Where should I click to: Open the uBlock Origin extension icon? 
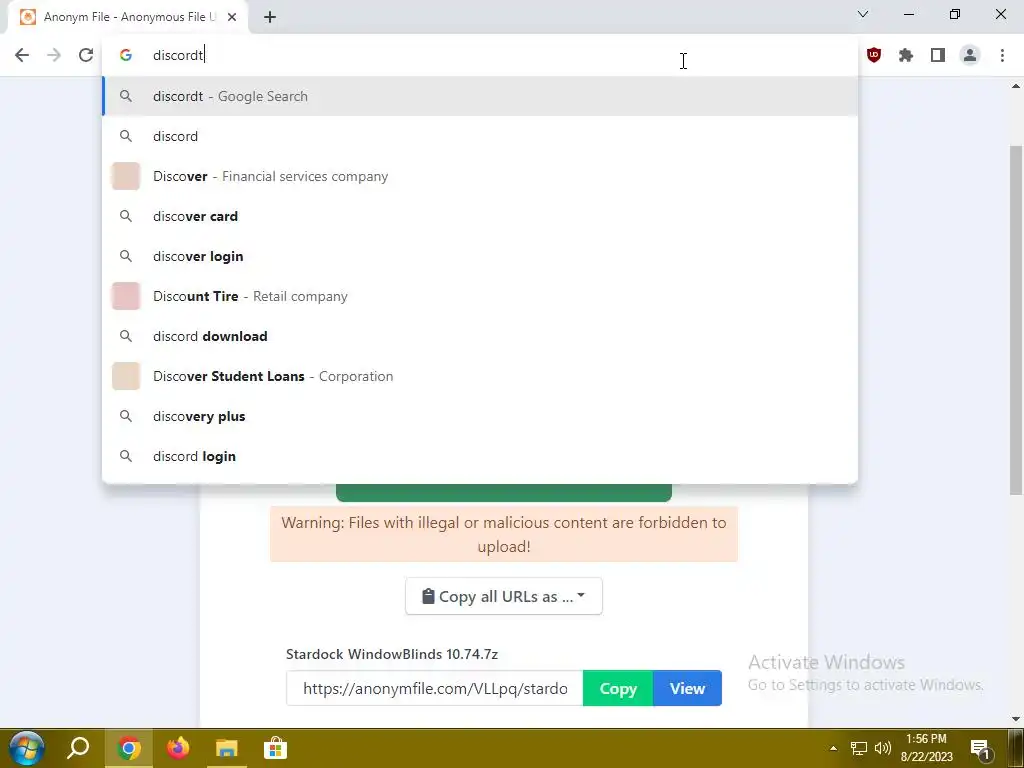pos(874,56)
